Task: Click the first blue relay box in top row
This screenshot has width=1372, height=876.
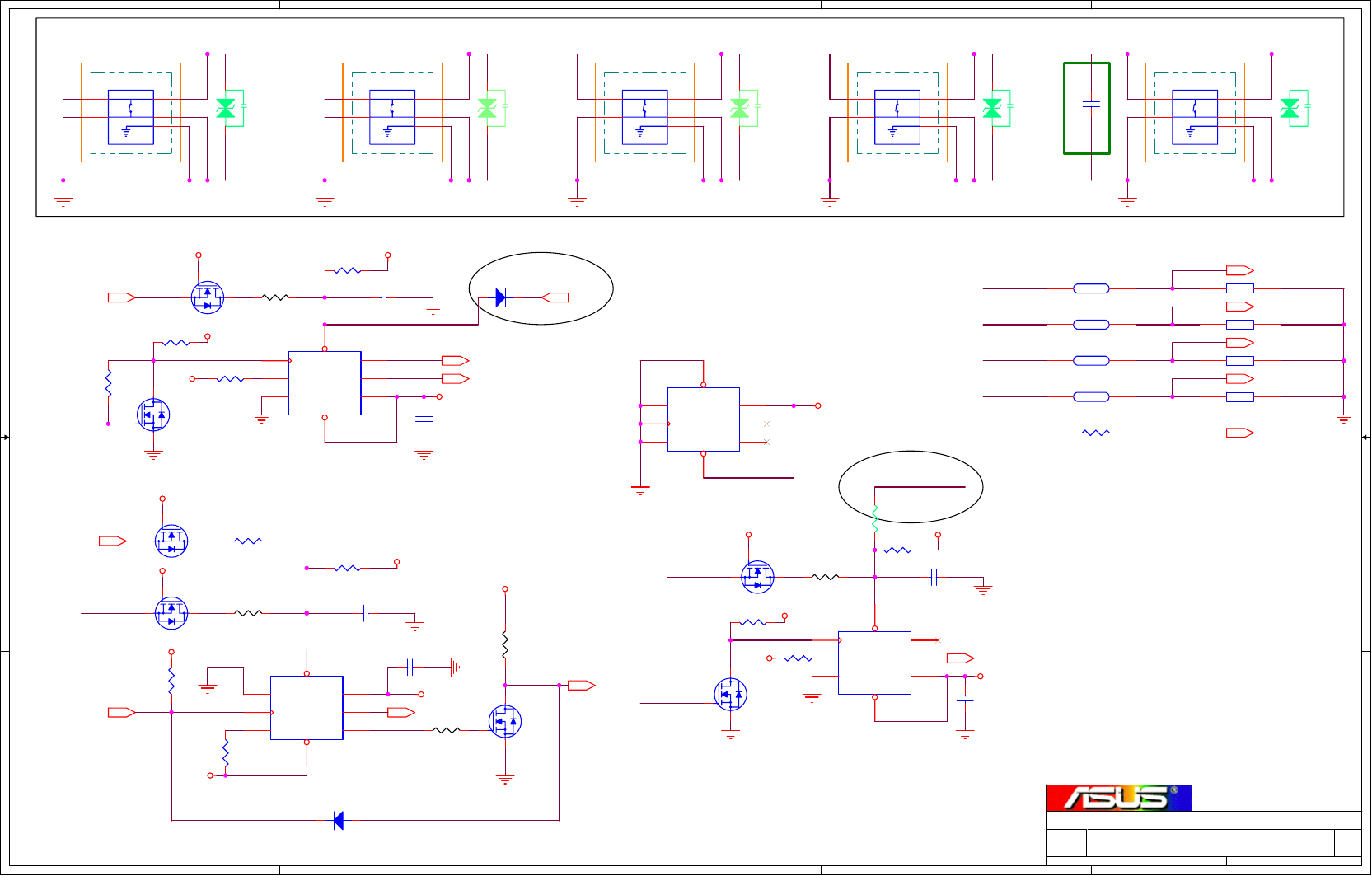Action: click(x=131, y=117)
